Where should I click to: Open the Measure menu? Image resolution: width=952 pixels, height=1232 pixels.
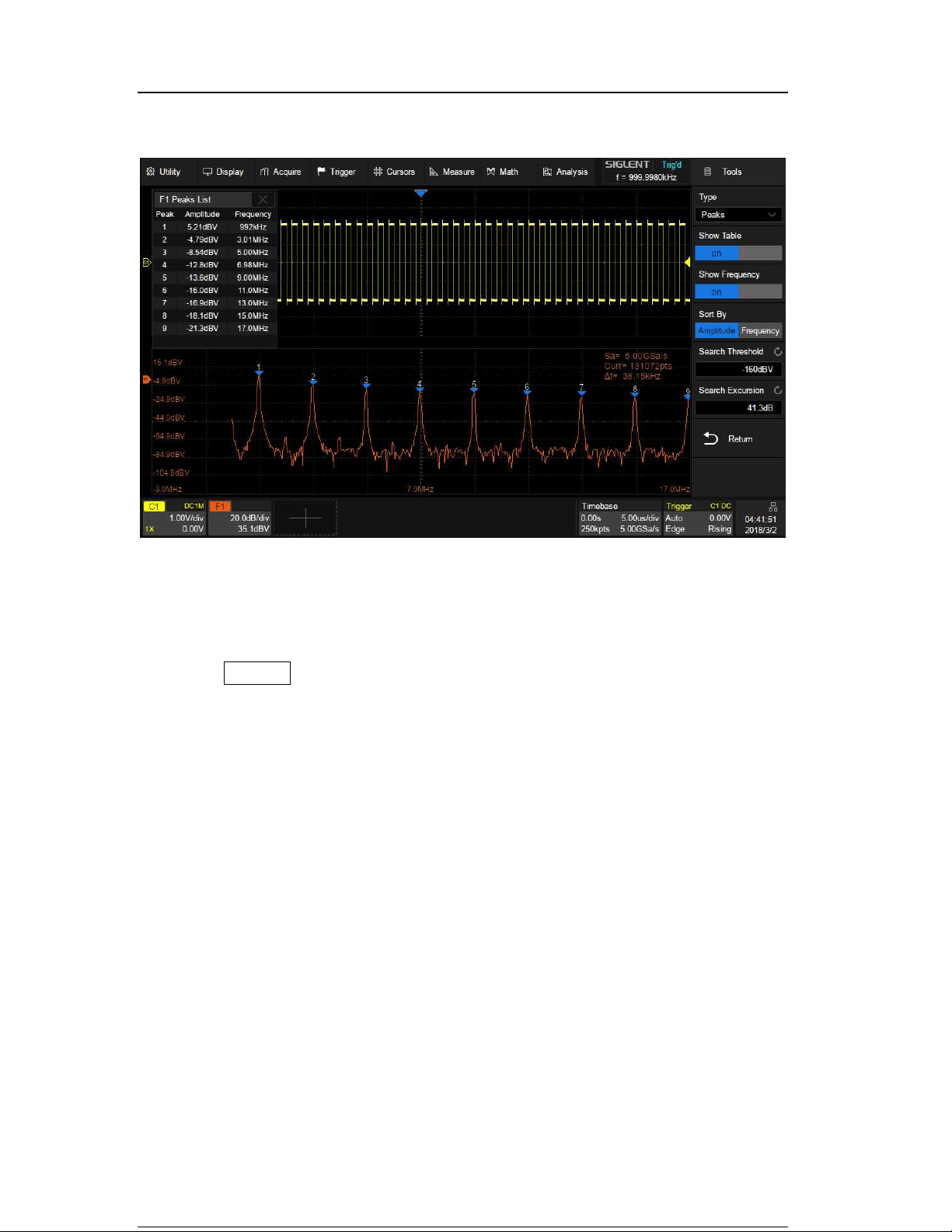tap(452, 172)
